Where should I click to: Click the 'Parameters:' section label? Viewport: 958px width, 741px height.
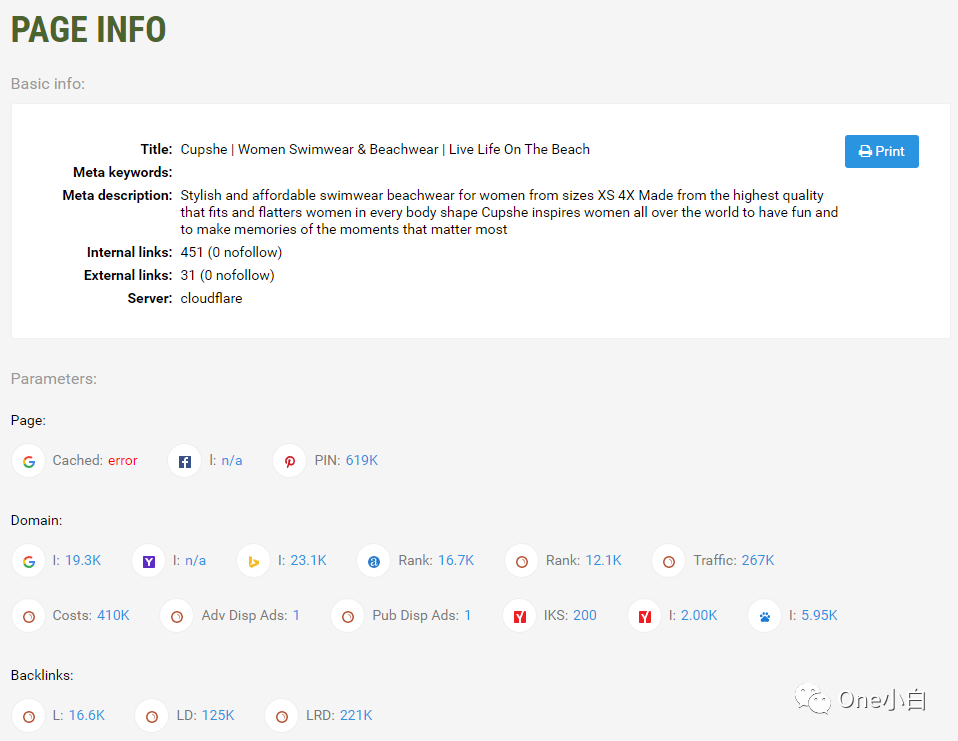click(x=54, y=379)
